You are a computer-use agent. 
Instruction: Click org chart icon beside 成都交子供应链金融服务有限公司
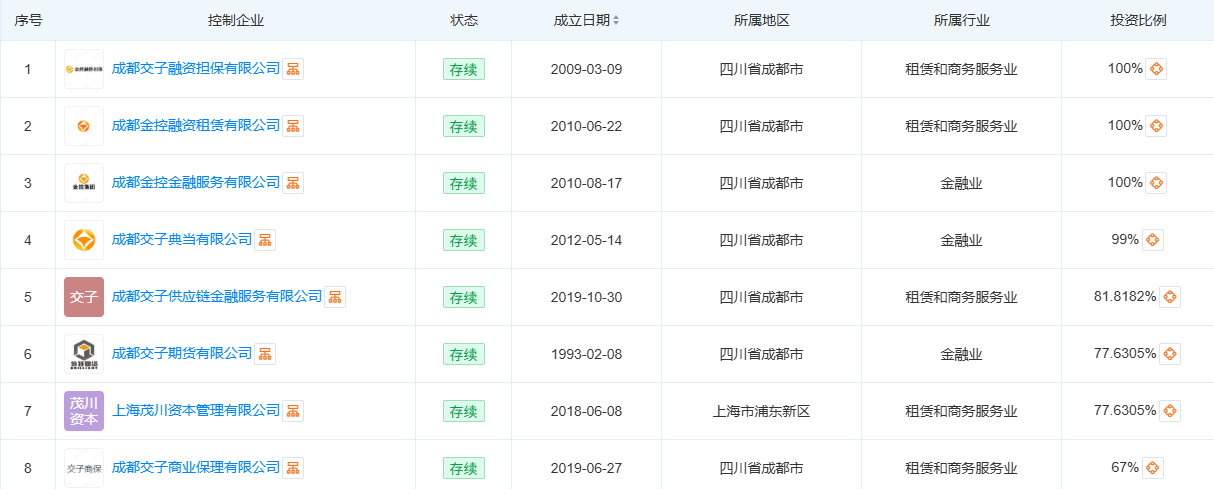335,297
